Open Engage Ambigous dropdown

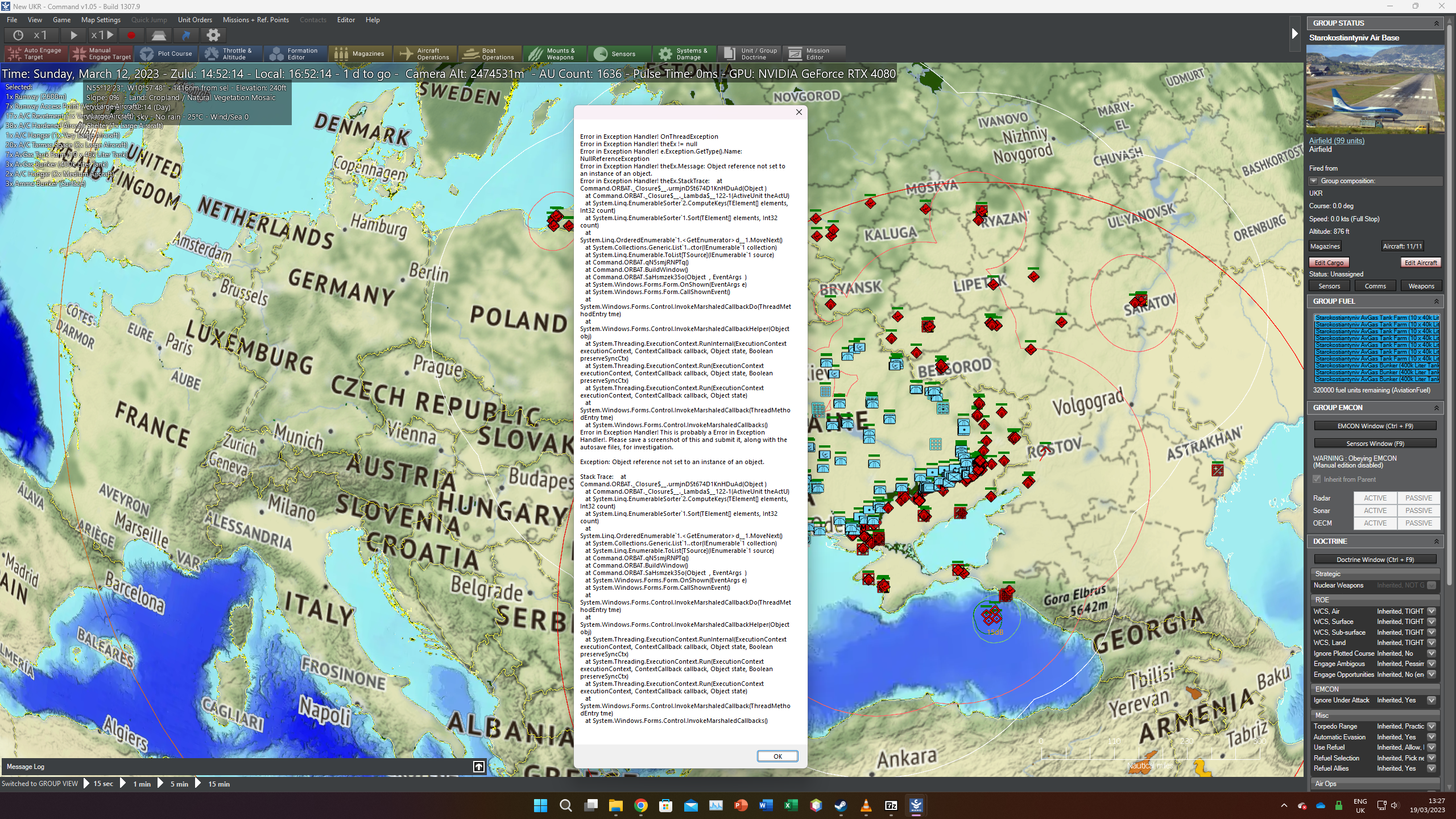click(1432, 664)
